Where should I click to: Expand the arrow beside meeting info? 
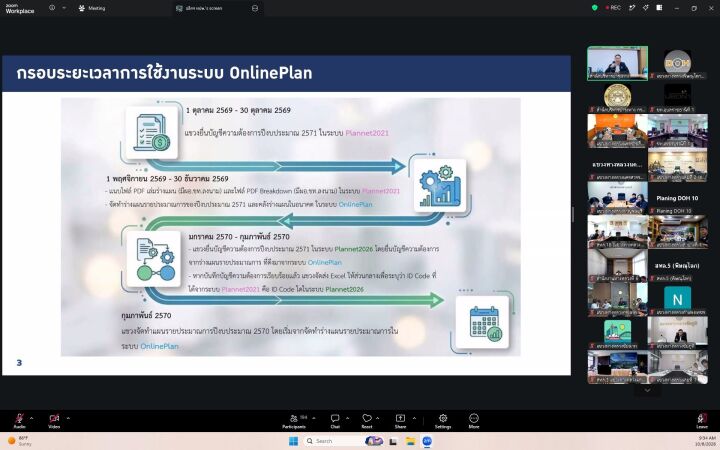(64, 8)
